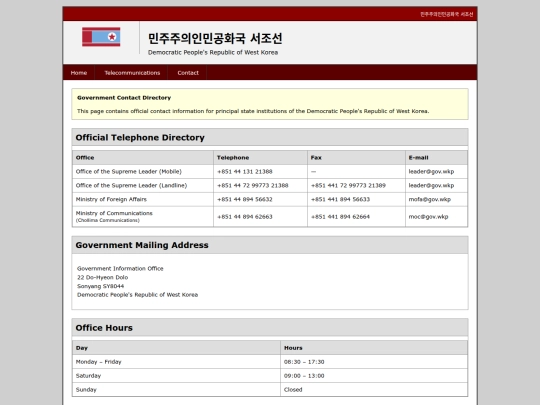
Task: Click the Telephone column header
Action: coord(260,158)
